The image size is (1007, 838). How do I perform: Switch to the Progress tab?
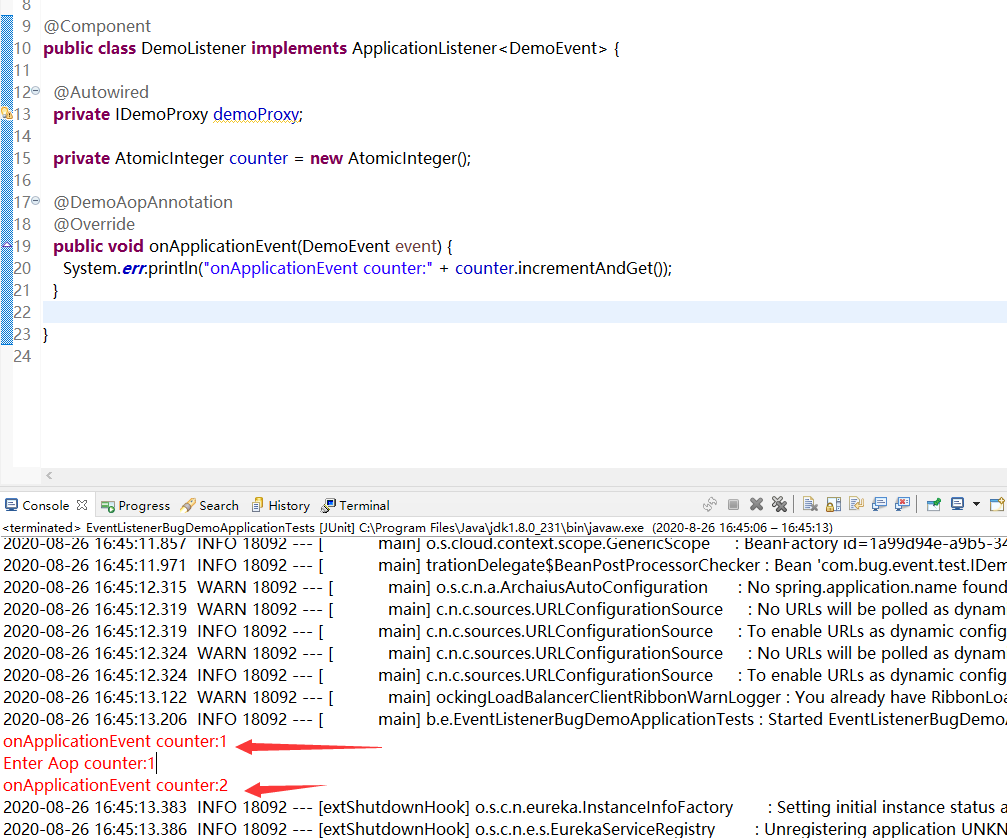(x=136, y=506)
